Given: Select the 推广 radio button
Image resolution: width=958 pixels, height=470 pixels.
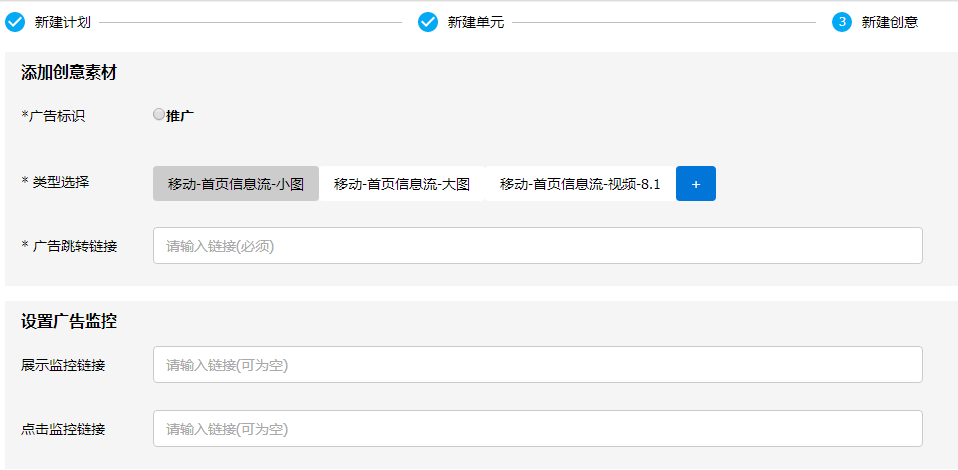Looking at the screenshot, I should pyautogui.click(x=158, y=115).
